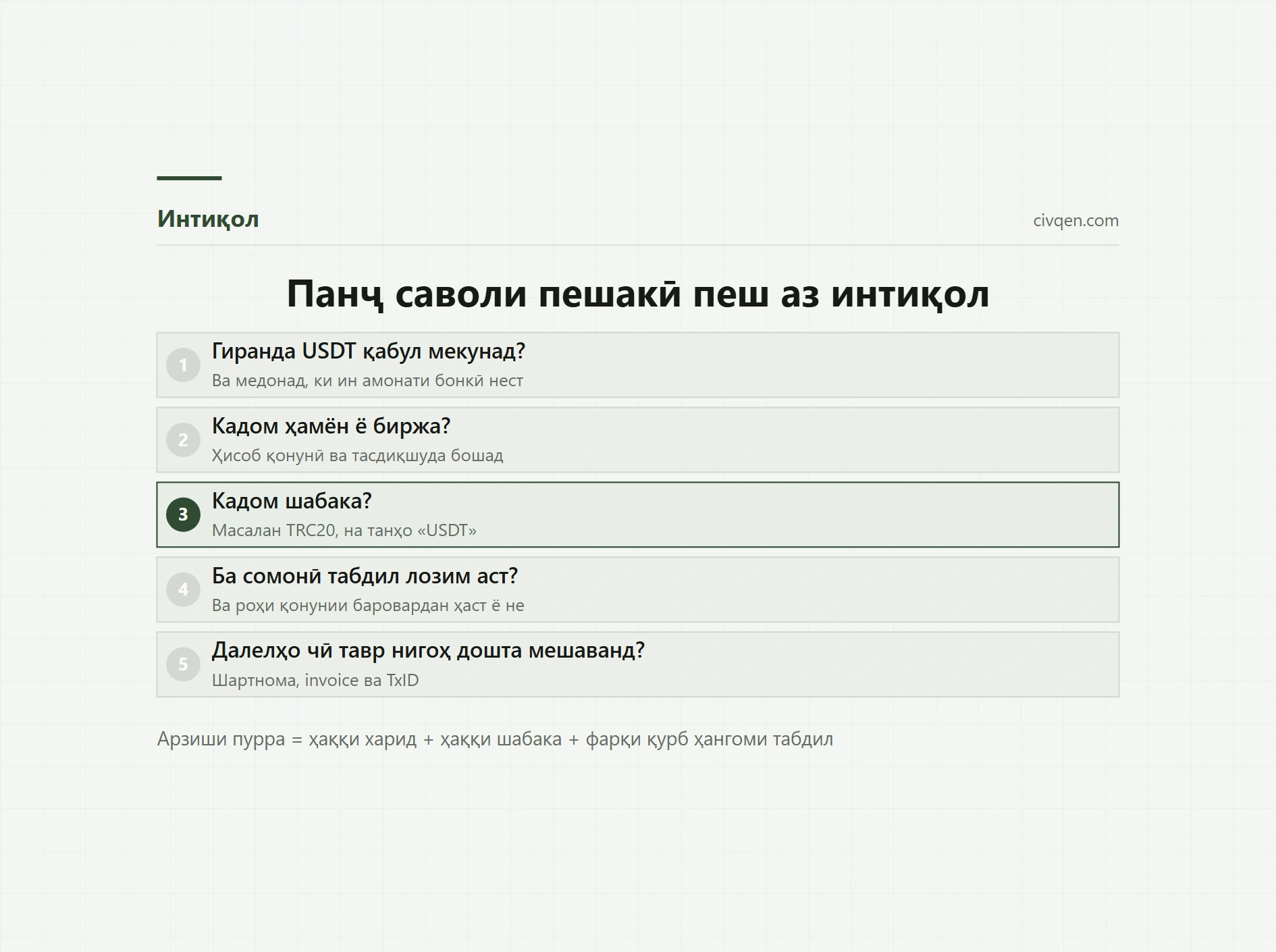Click subtitle Шартнома, invoice ва TxID
Screen dimensions: 1276x952
(x=315, y=680)
